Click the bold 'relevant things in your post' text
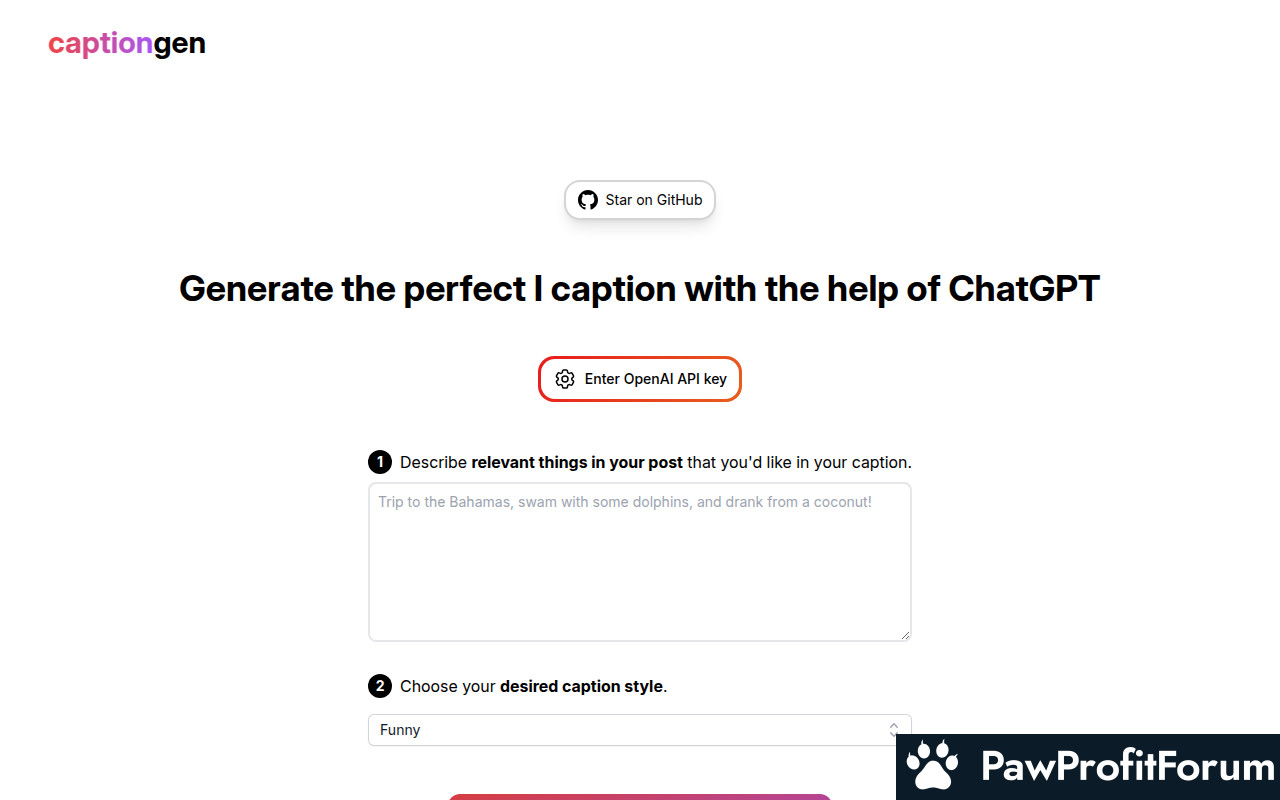Screen dimensions: 1280x800 tap(577, 462)
